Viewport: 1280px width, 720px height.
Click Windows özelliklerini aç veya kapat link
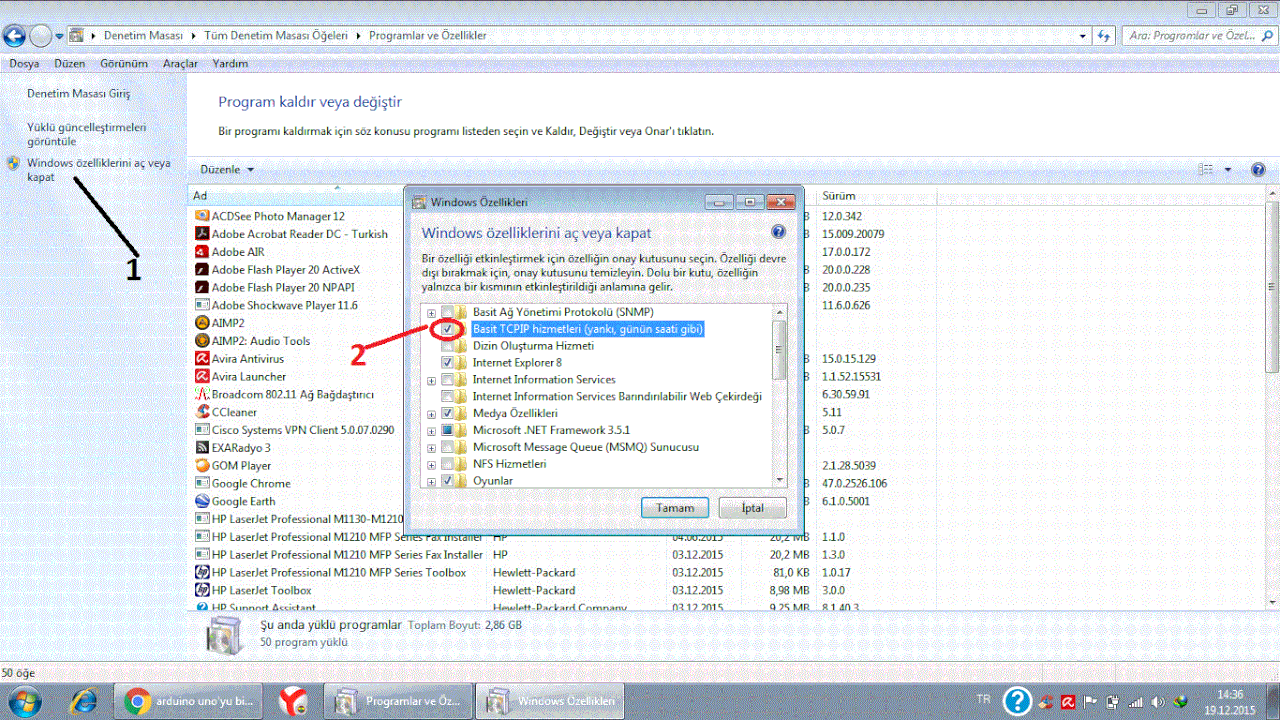99,169
